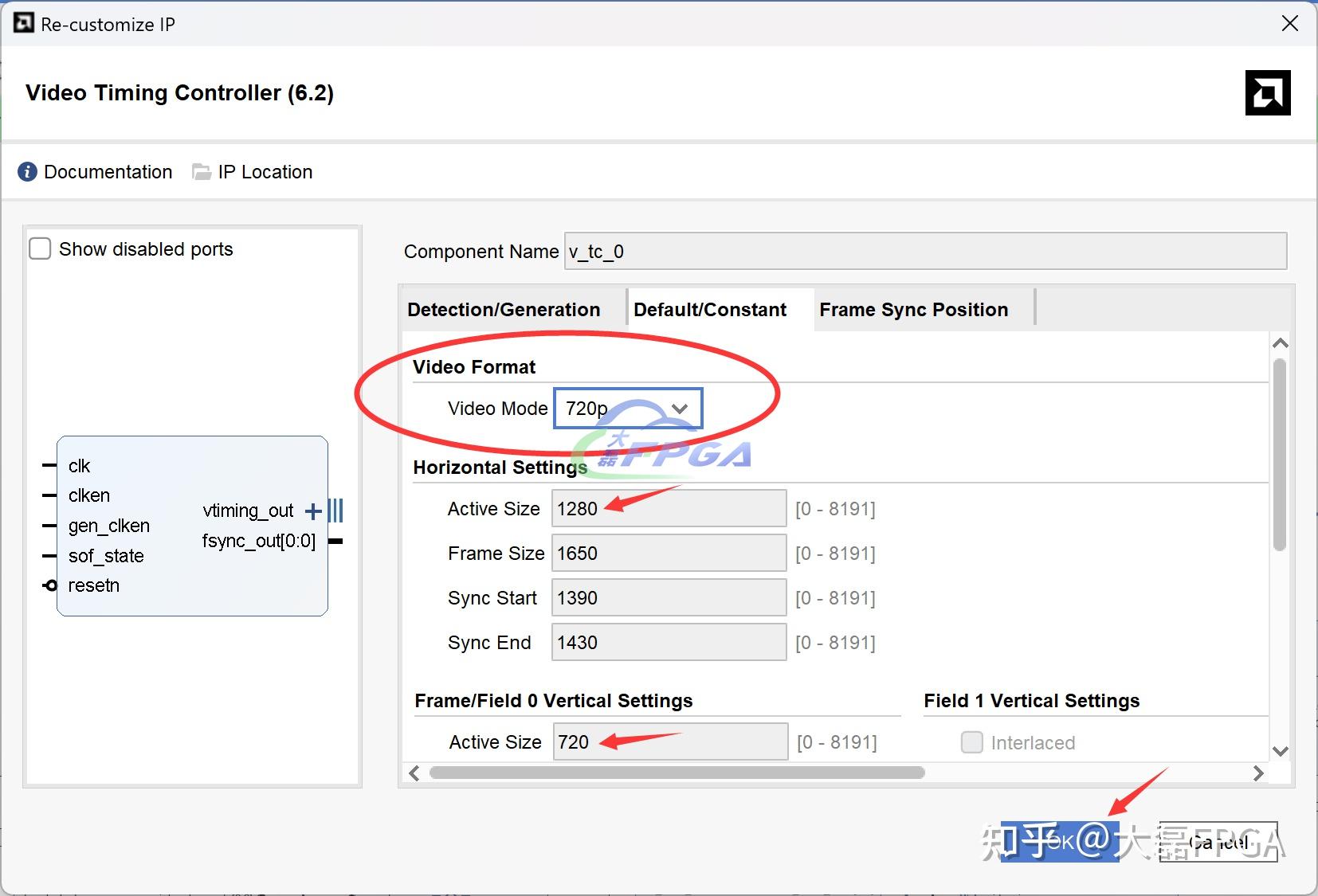This screenshot has height=896, width=1318.
Task: Expand the vtiming_out bus plus icon
Action: pyautogui.click(x=313, y=511)
